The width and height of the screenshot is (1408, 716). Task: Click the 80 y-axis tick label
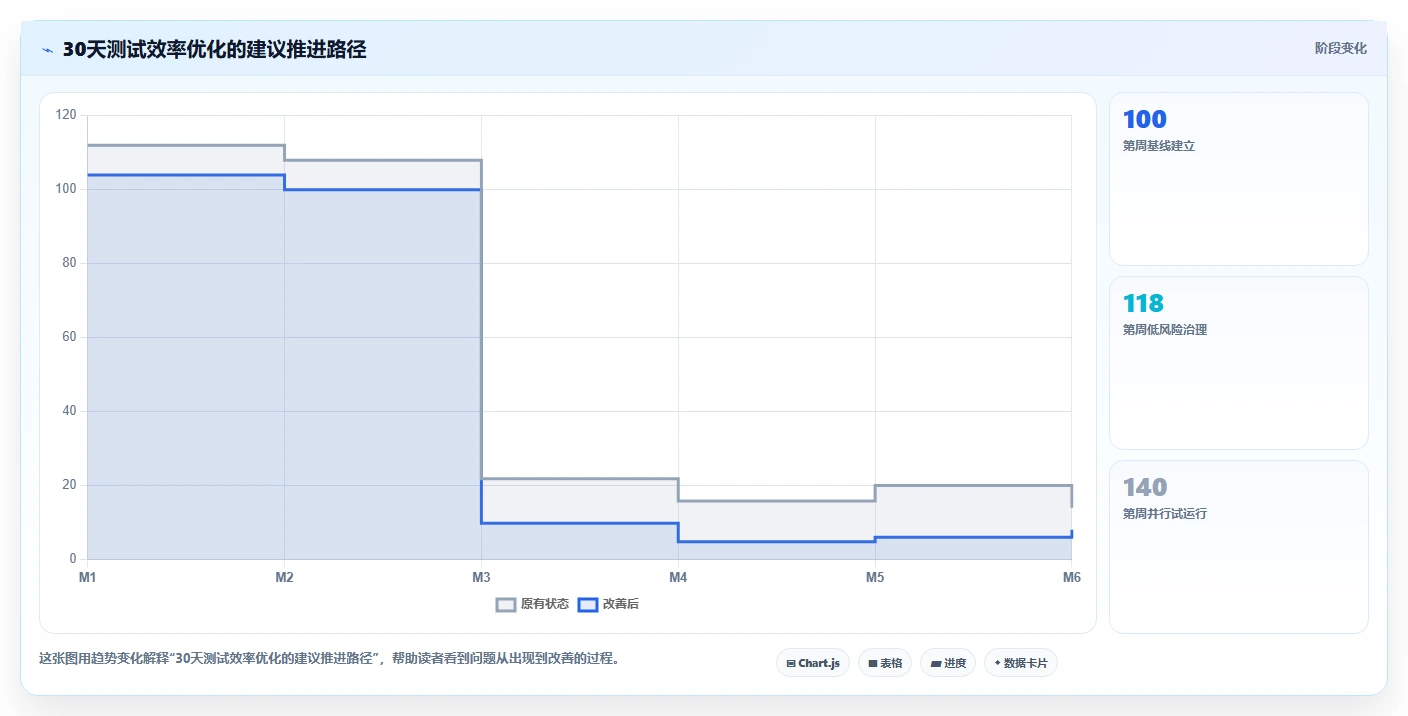tap(69, 263)
